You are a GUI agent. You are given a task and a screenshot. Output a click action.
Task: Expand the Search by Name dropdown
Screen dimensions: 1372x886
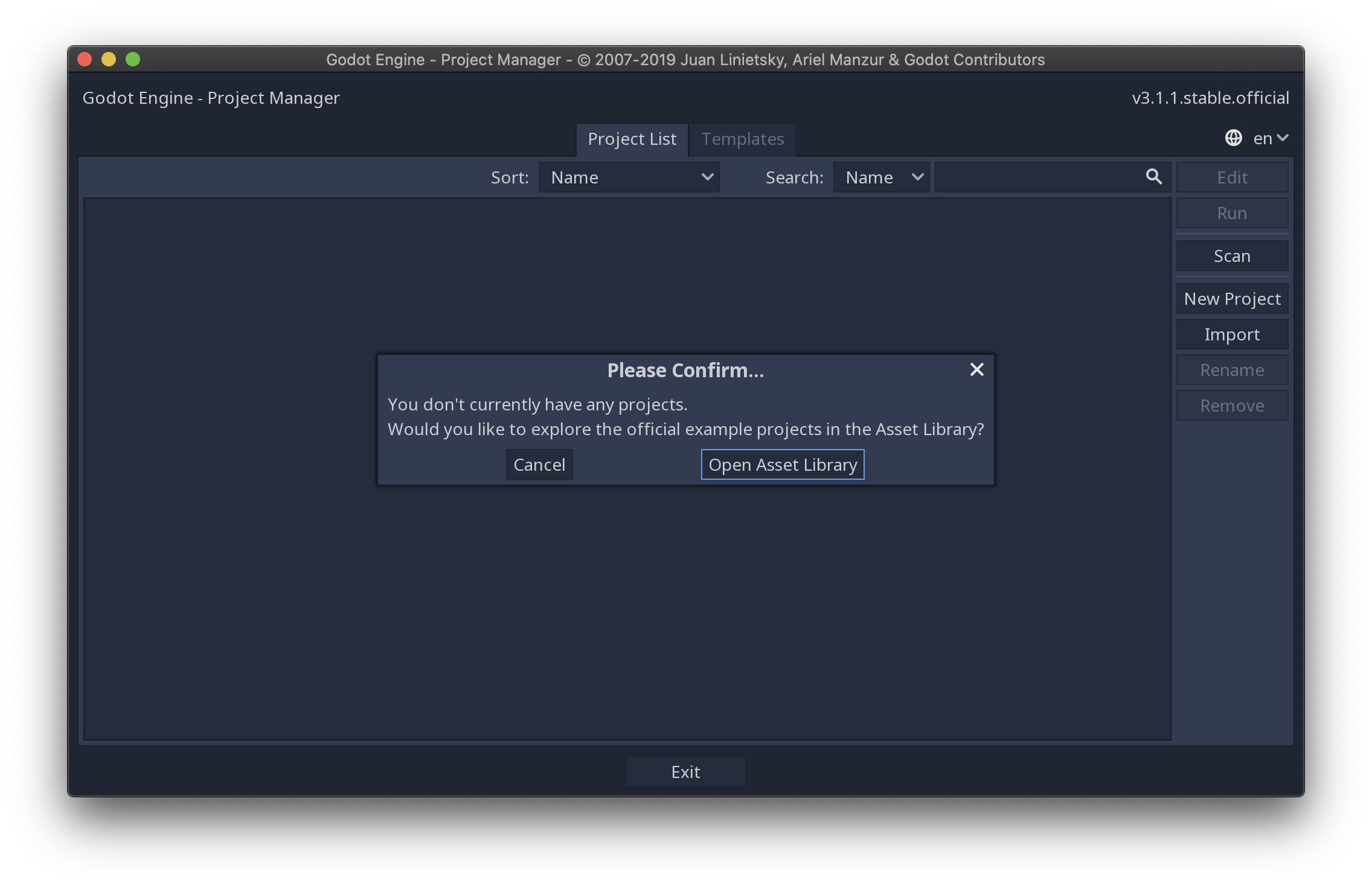click(880, 176)
